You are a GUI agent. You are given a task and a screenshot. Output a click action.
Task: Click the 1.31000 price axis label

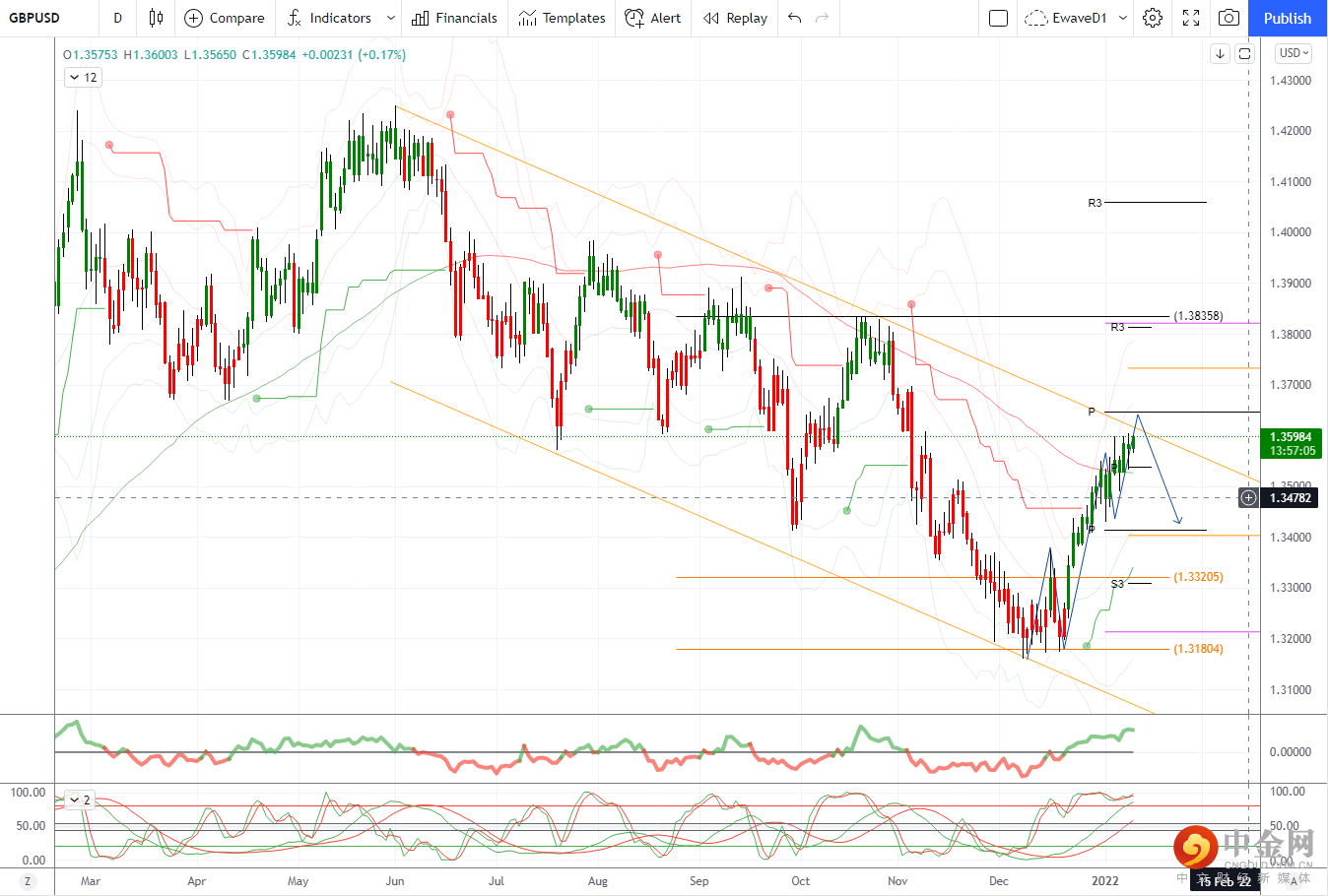coord(1291,690)
